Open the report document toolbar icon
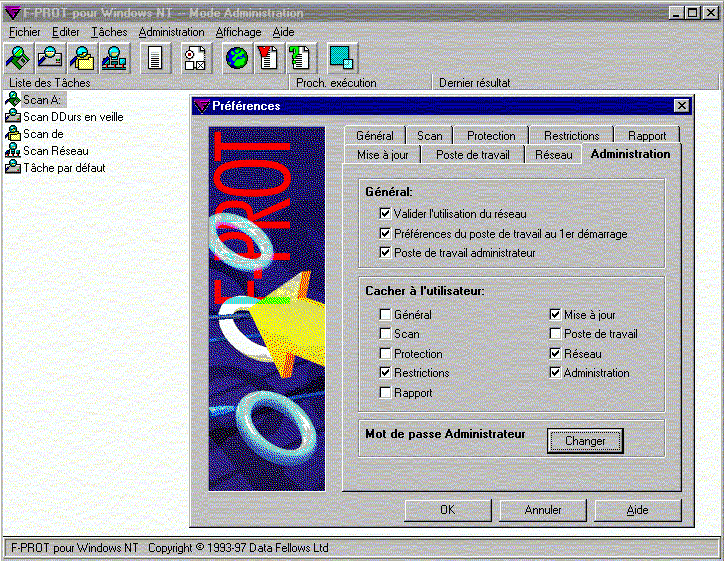The height and width of the screenshot is (561, 724). (x=155, y=59)
